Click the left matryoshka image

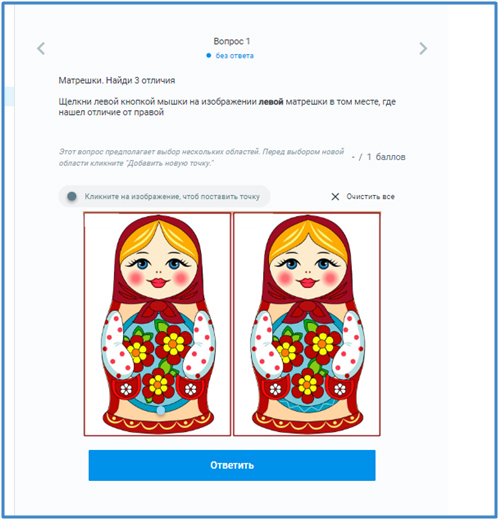click(157, 324)
